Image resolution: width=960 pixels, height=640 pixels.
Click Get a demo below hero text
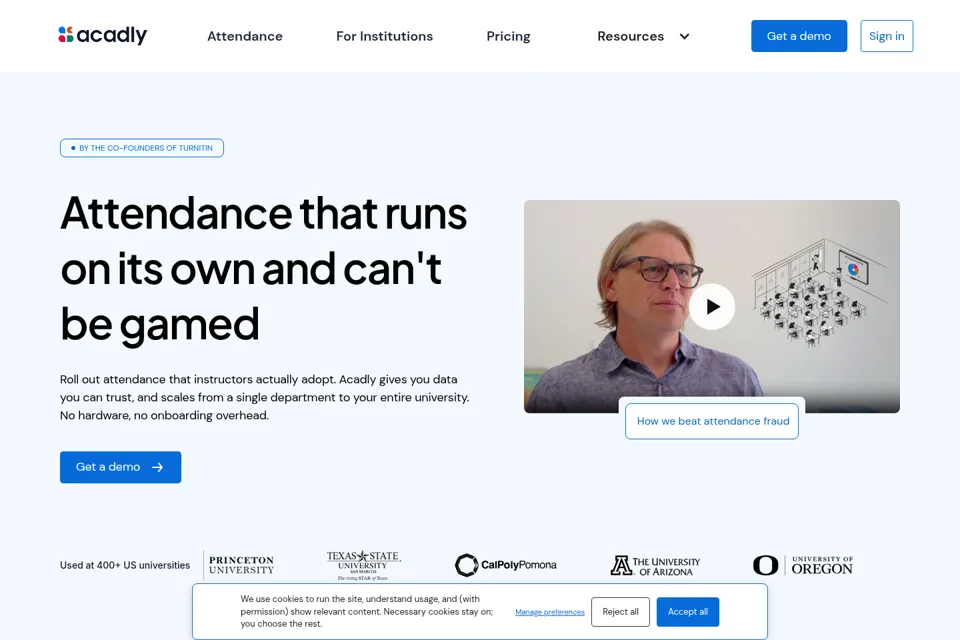[121, 467]
